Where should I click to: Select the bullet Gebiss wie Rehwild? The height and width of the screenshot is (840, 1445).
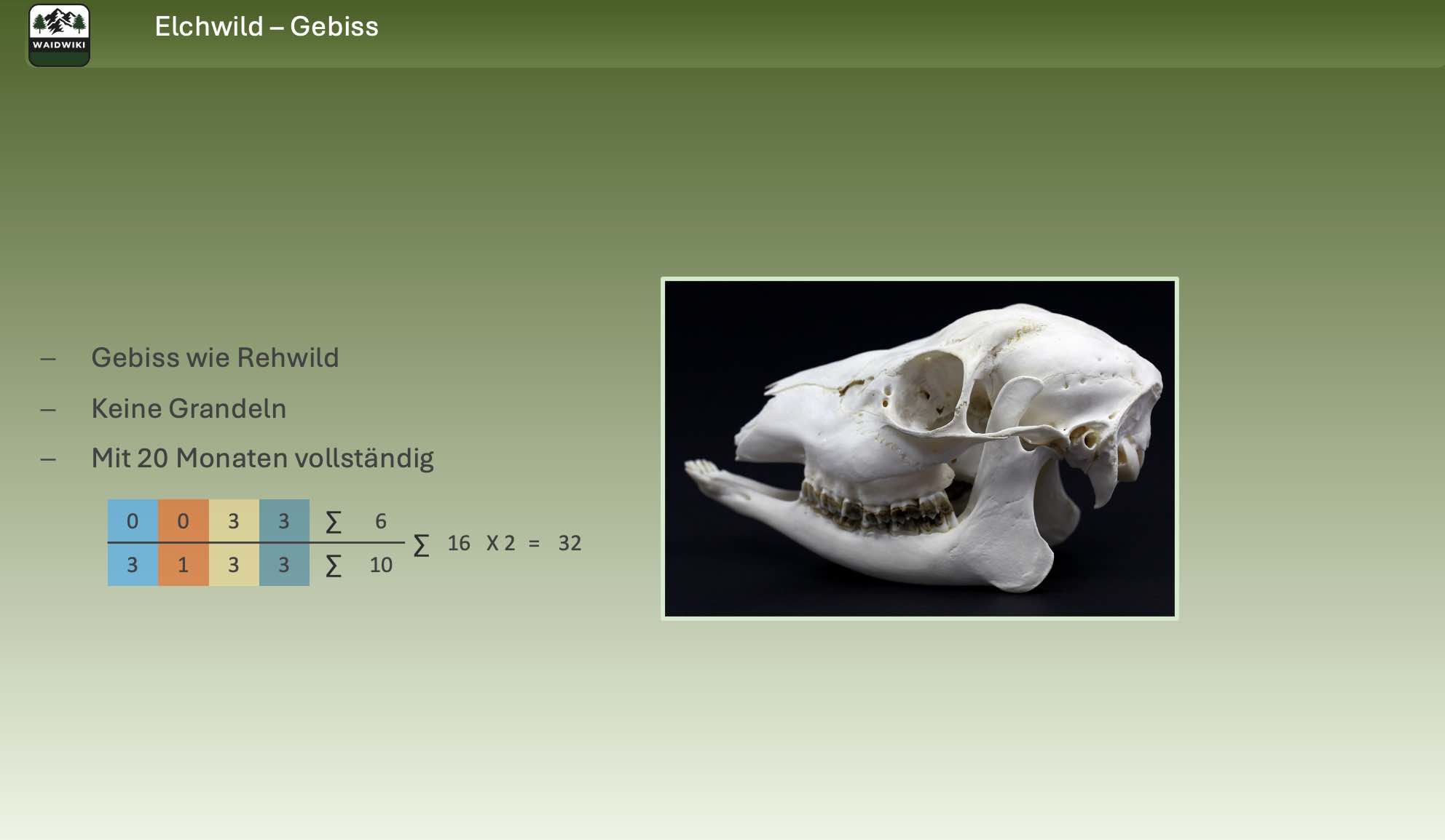tap(215, 357)
